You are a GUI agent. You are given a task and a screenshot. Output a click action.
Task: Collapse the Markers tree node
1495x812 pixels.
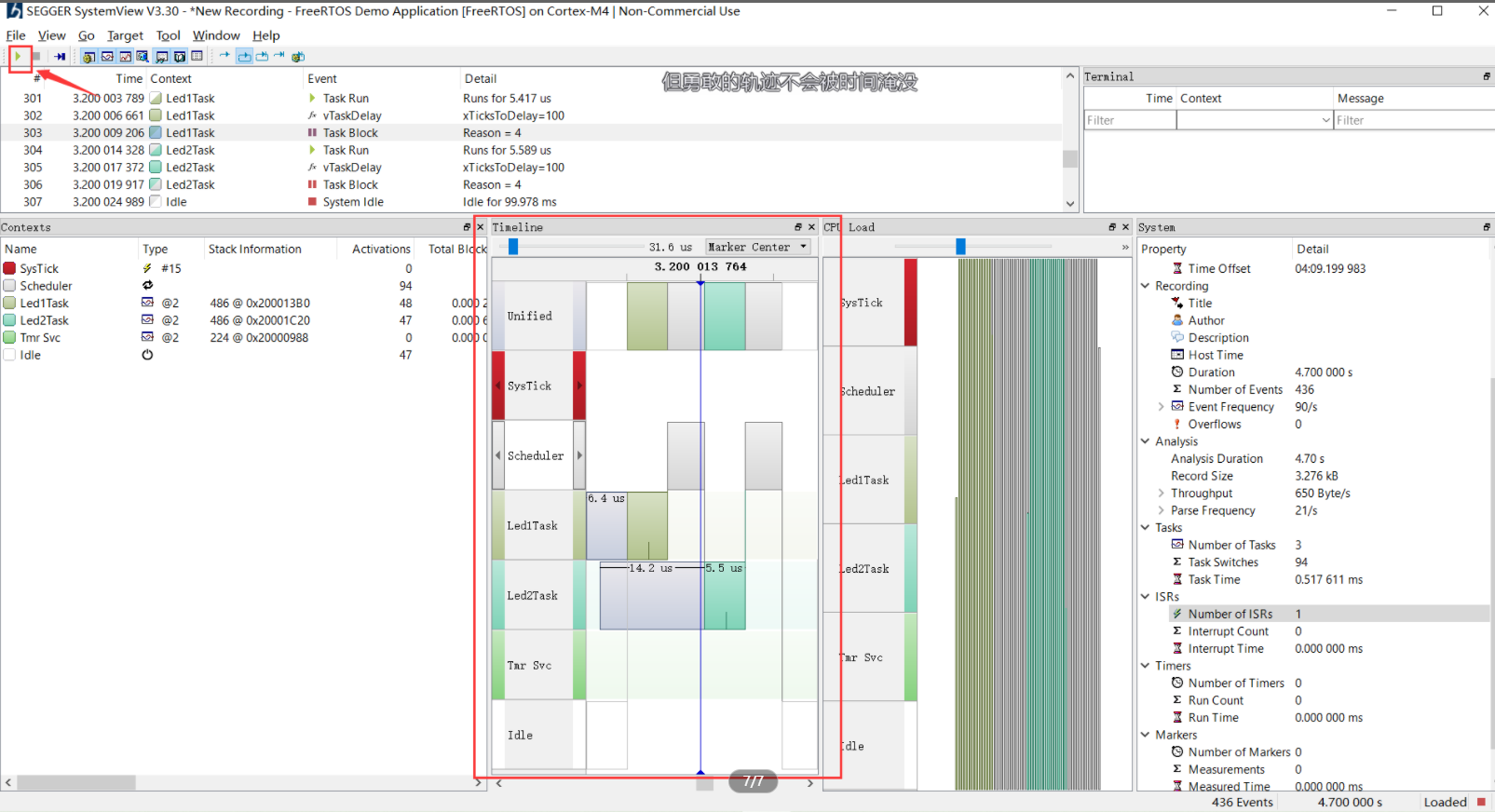pos(1146,735)
